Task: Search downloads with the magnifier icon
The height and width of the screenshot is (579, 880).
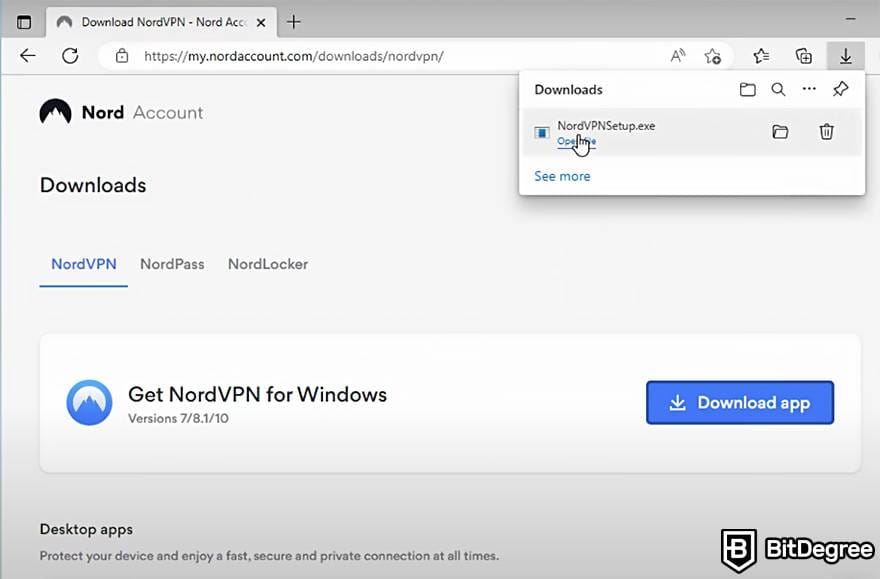Action: click(778, 89)
